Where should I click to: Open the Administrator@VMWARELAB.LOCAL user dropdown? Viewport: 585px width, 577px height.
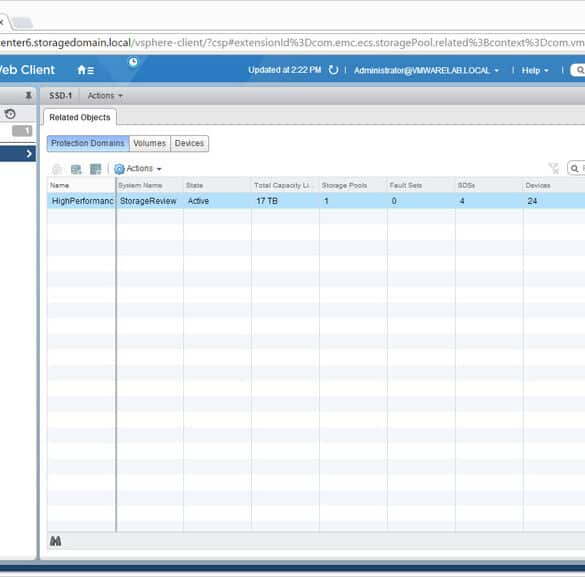[426, 70]
